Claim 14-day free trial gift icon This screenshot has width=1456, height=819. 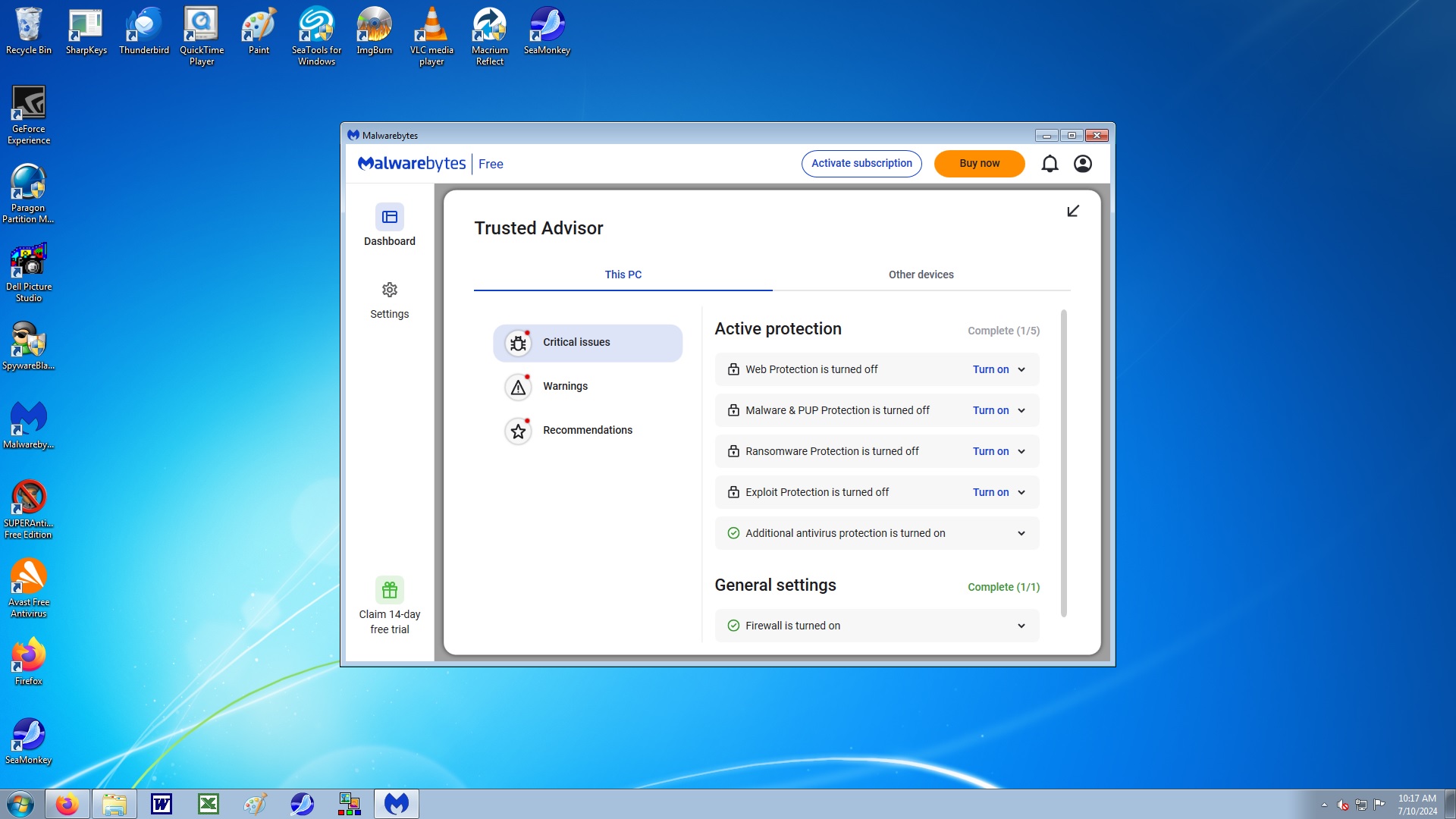[x=390, y=590]
